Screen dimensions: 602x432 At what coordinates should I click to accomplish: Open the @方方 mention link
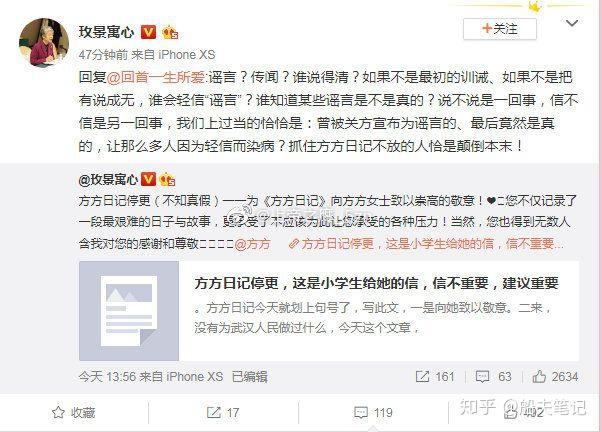[x=252, y=244]
